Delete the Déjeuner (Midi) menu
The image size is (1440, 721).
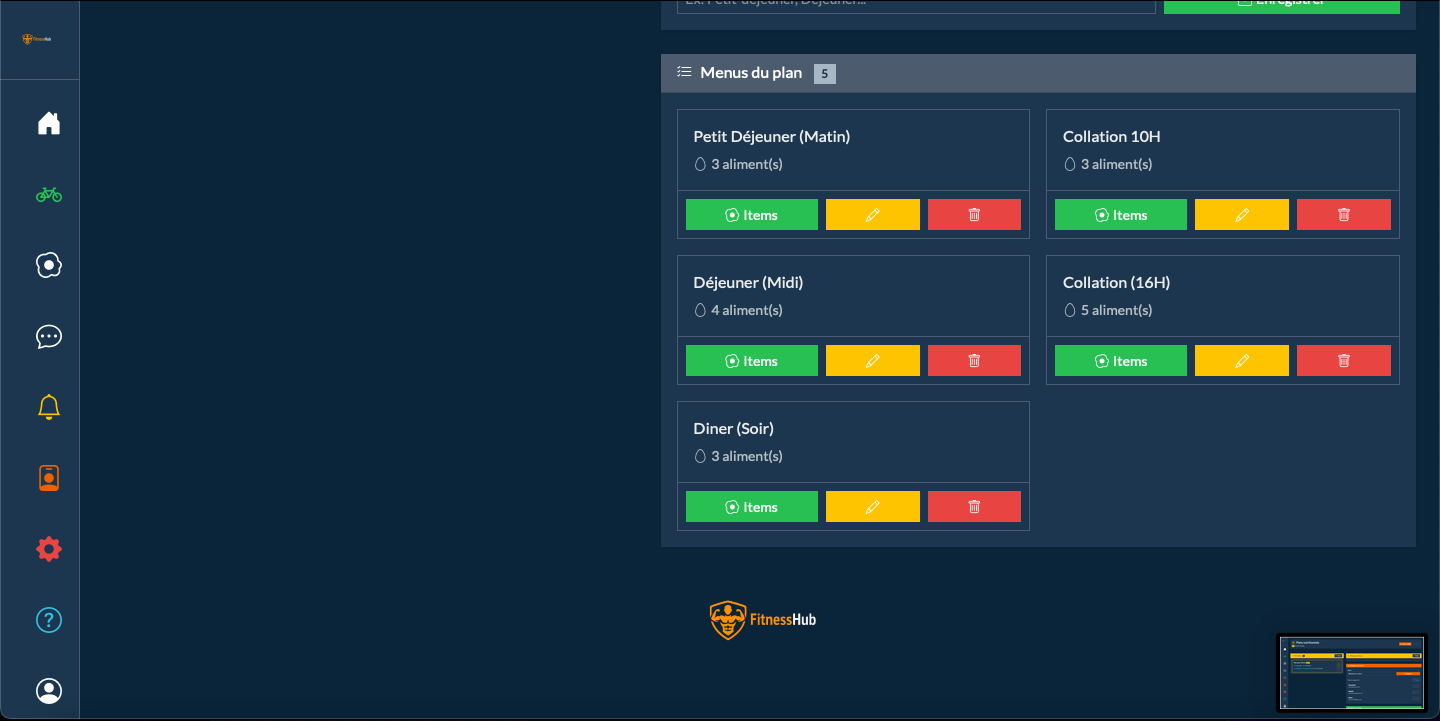(x=974, y=361)
